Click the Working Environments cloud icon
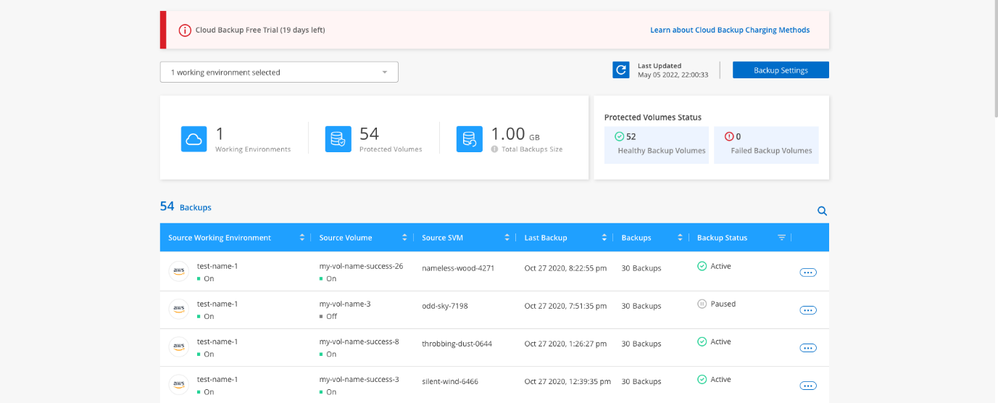The height and width of the screenshot is (403, 998). (194, 139)
